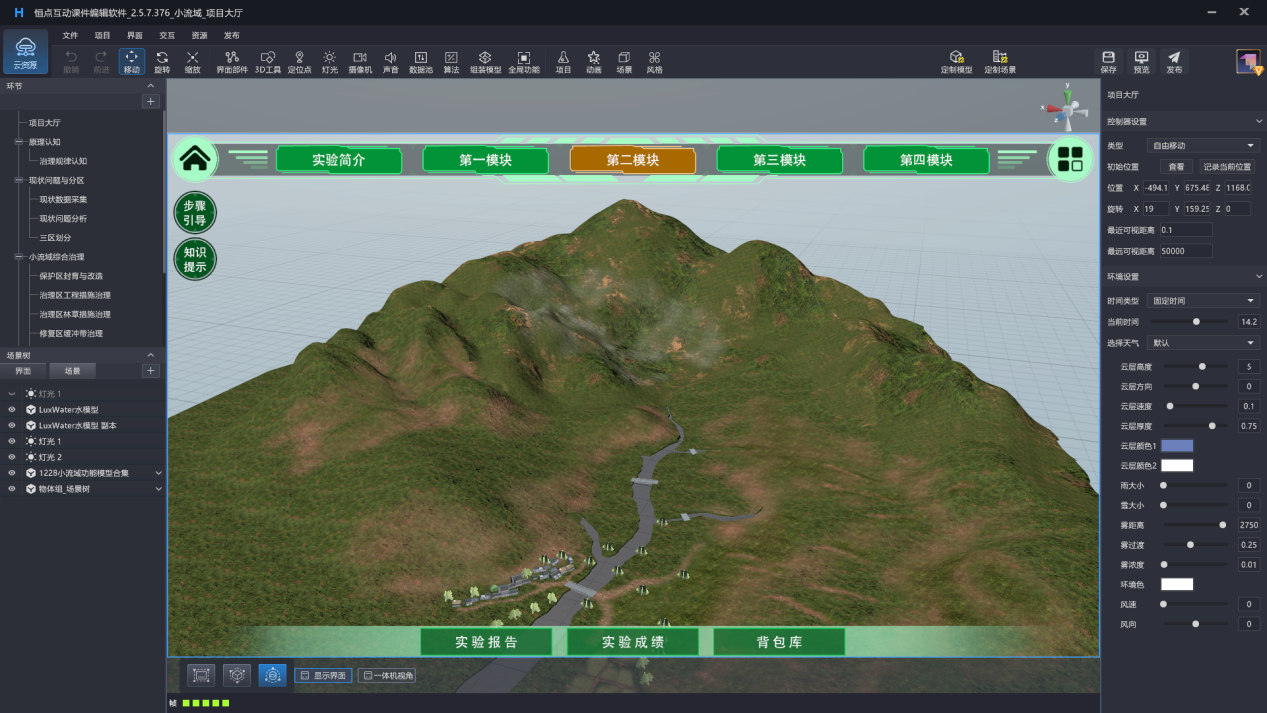Toggle visibility of 灯光 2

(12, 457)
